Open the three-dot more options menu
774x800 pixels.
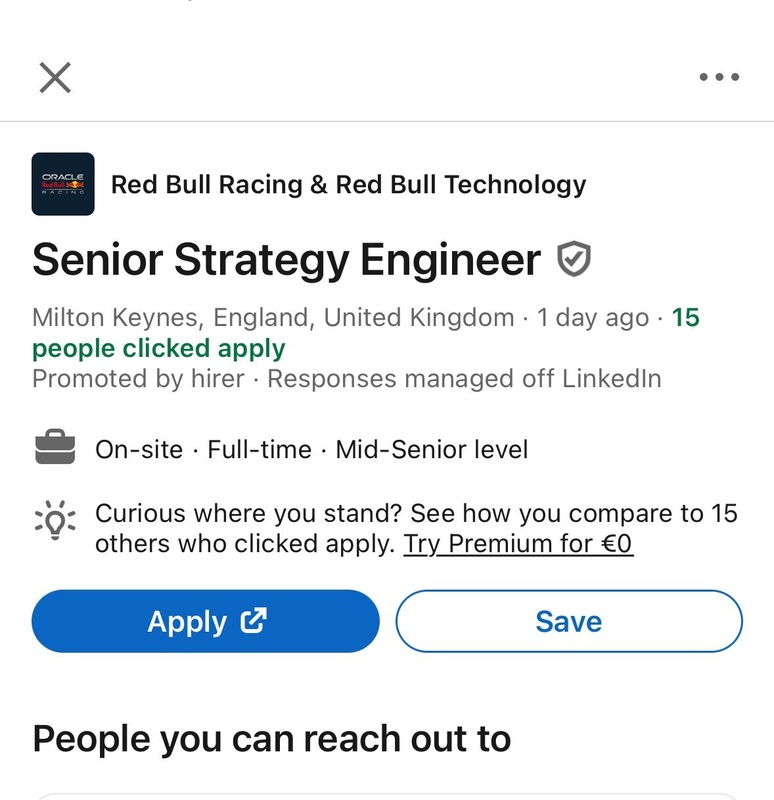tap(719, 77)
